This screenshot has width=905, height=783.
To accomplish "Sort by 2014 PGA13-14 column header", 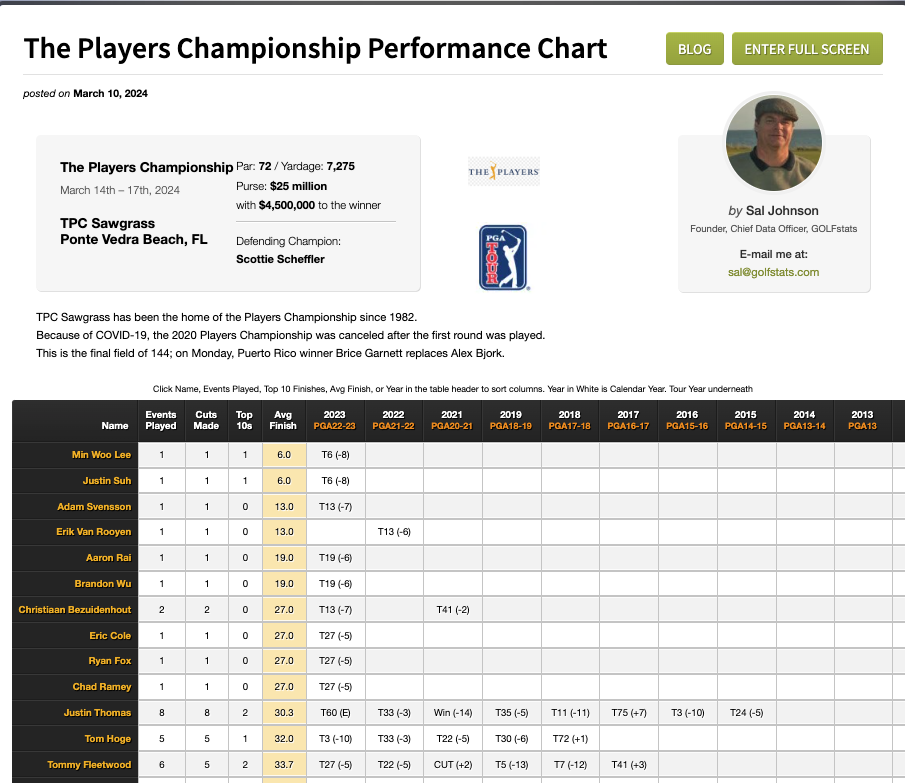I will 804,420.
